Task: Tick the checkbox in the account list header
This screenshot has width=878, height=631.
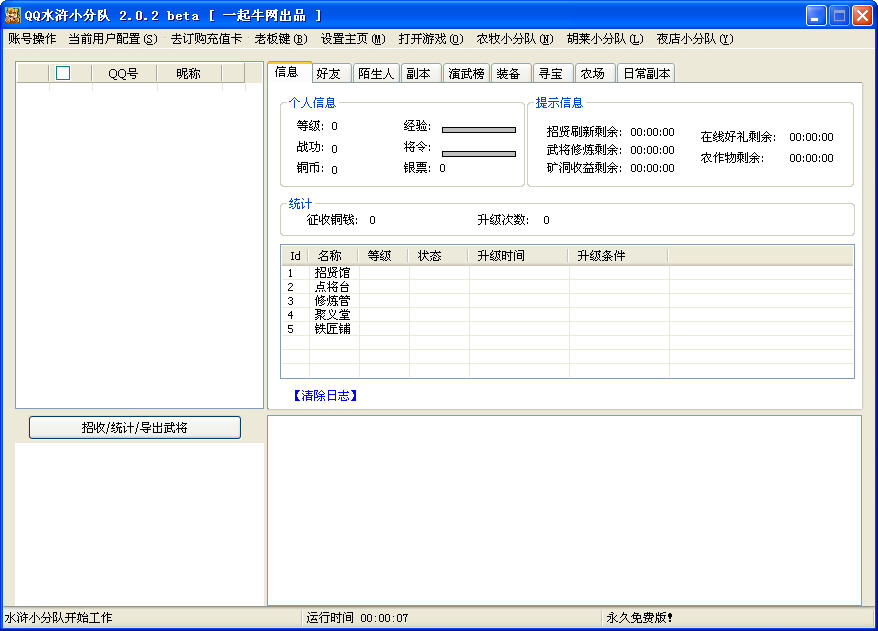Action: click(63, 73)
